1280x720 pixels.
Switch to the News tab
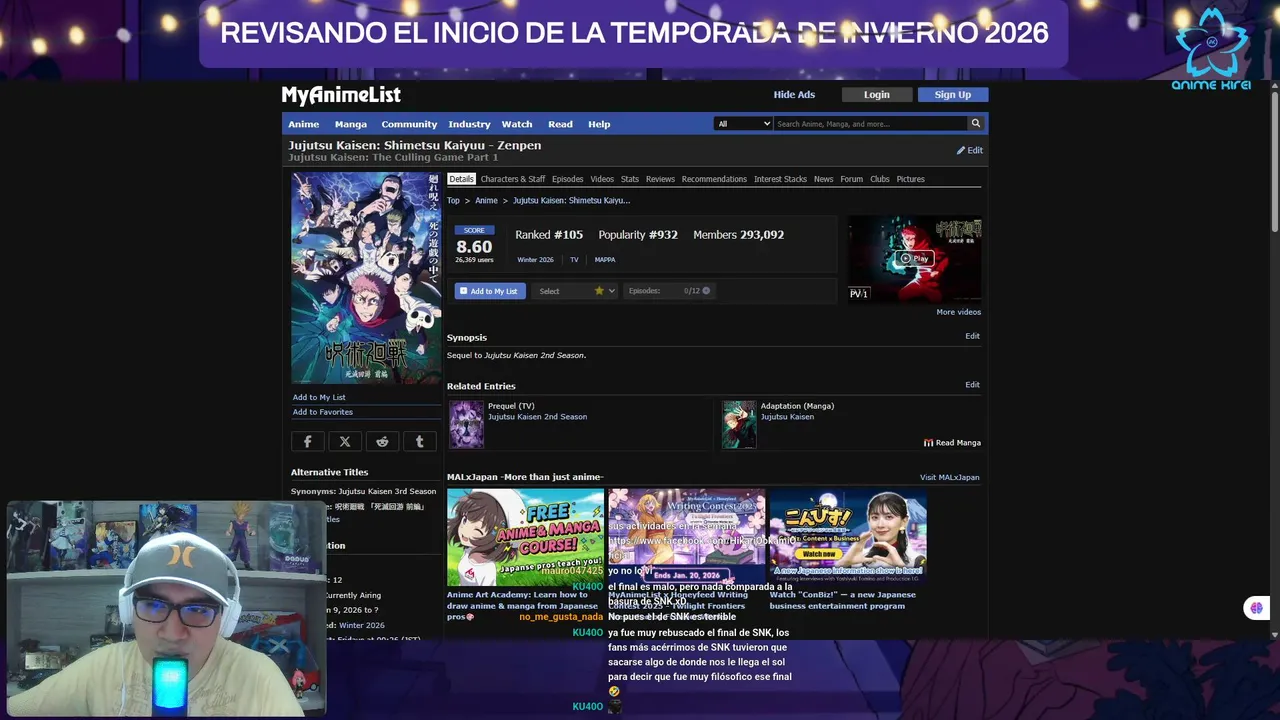click(823, 179)
